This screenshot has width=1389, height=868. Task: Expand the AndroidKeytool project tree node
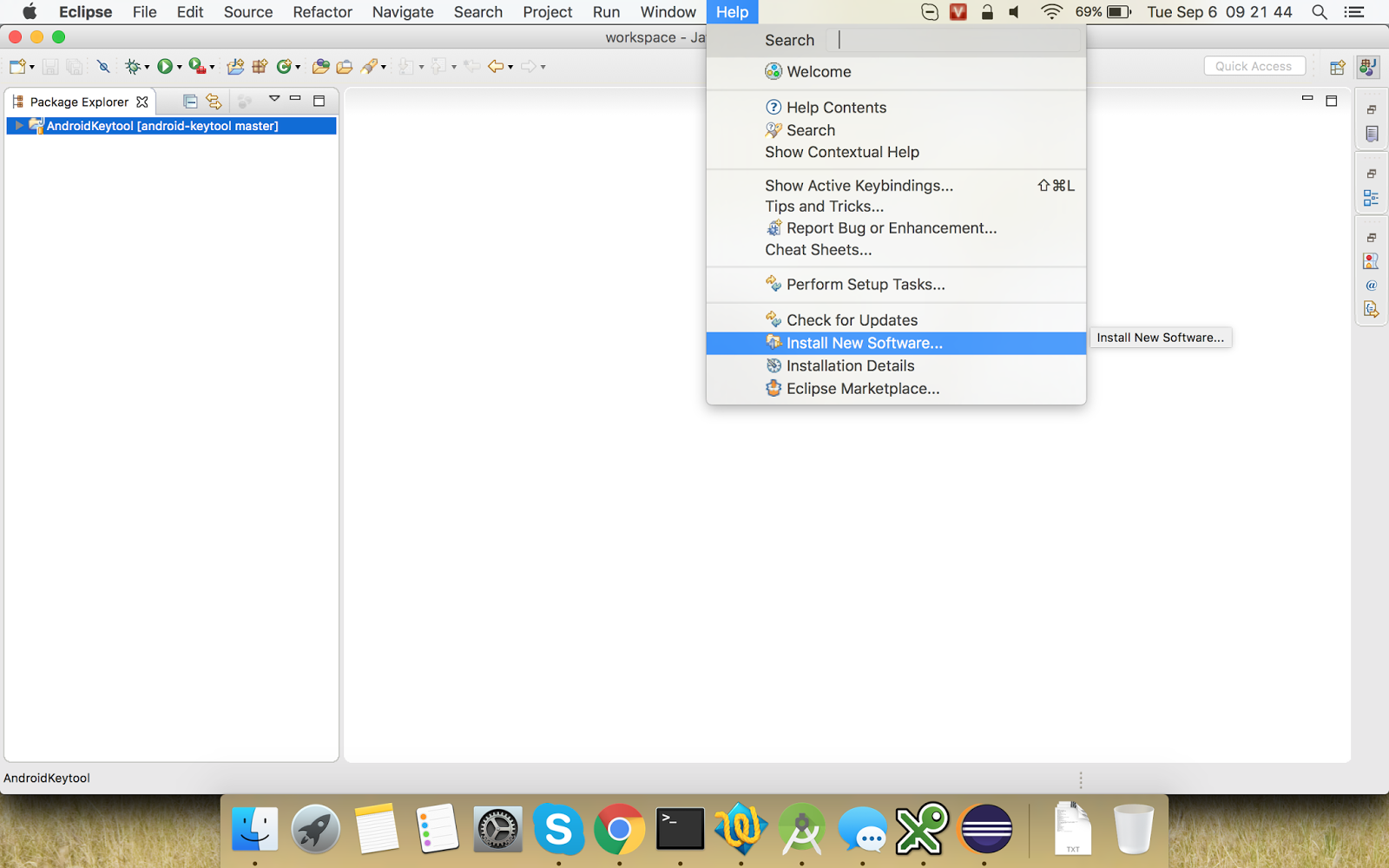[19, 126]
